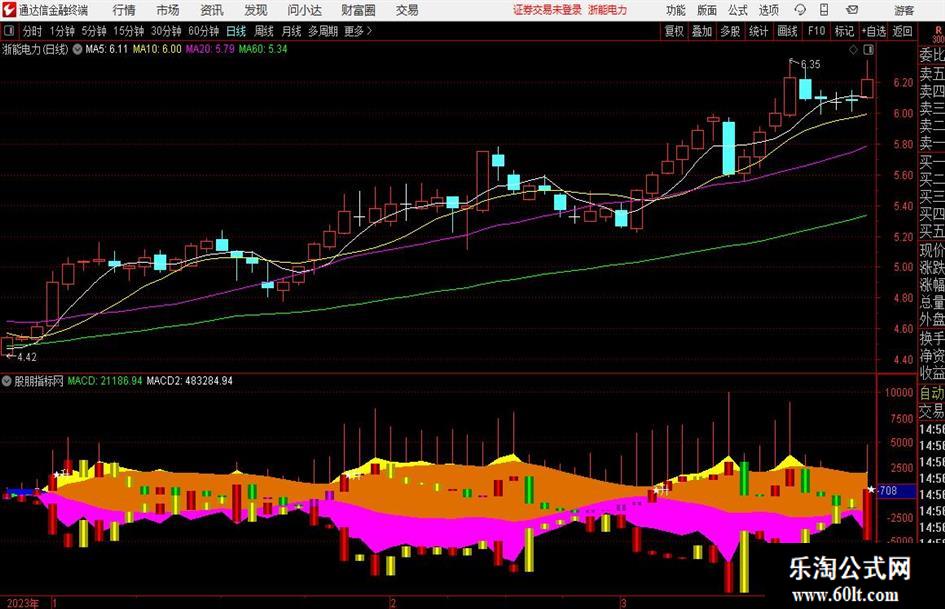The height and width of the screenshot is (609, 945).
Task: Click the 换手 row in quote panel
Action: tap(931, 338)
